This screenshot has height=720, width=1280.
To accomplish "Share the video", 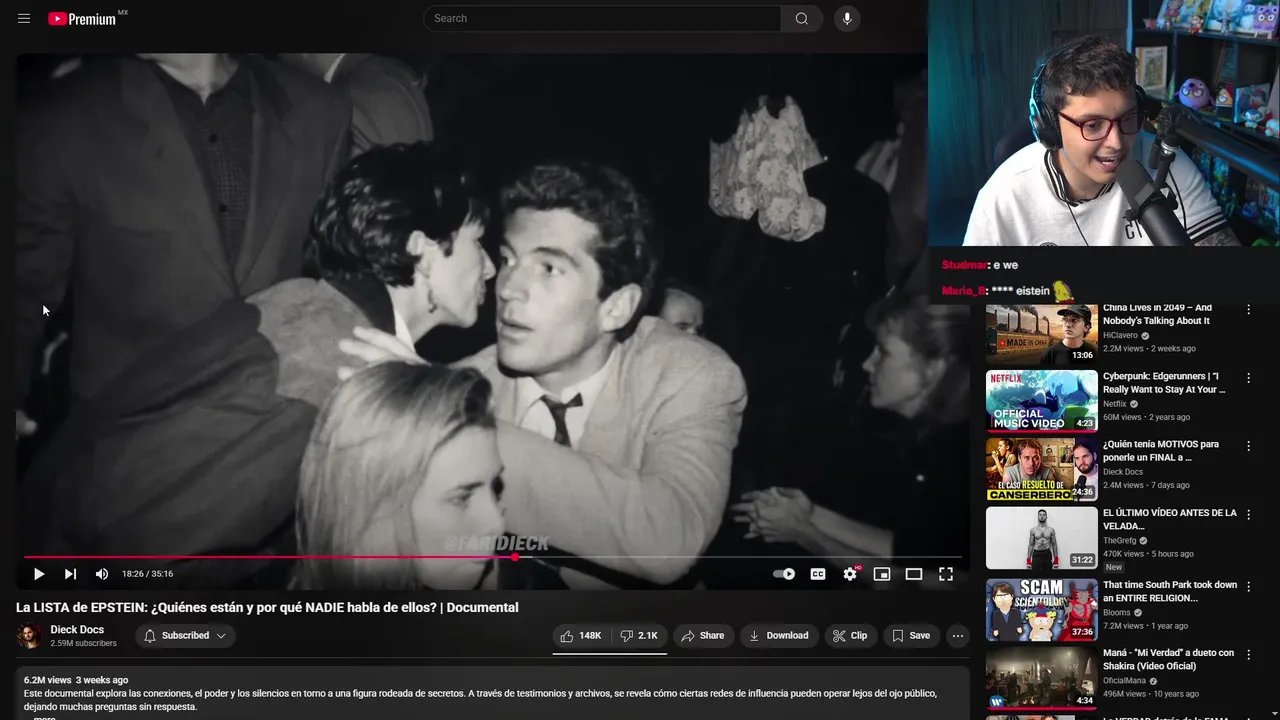I will click(x=702, y=636).
